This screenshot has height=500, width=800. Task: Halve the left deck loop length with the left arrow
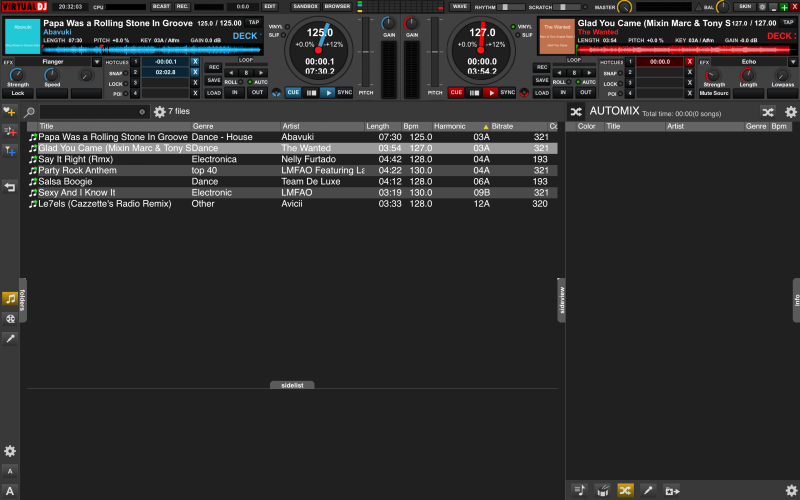click(x=232, y=72)
